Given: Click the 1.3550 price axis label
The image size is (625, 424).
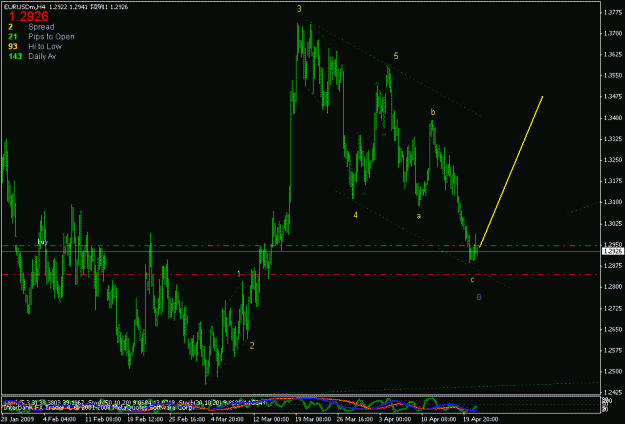Looking at the screenshot, I should point(613,75).
